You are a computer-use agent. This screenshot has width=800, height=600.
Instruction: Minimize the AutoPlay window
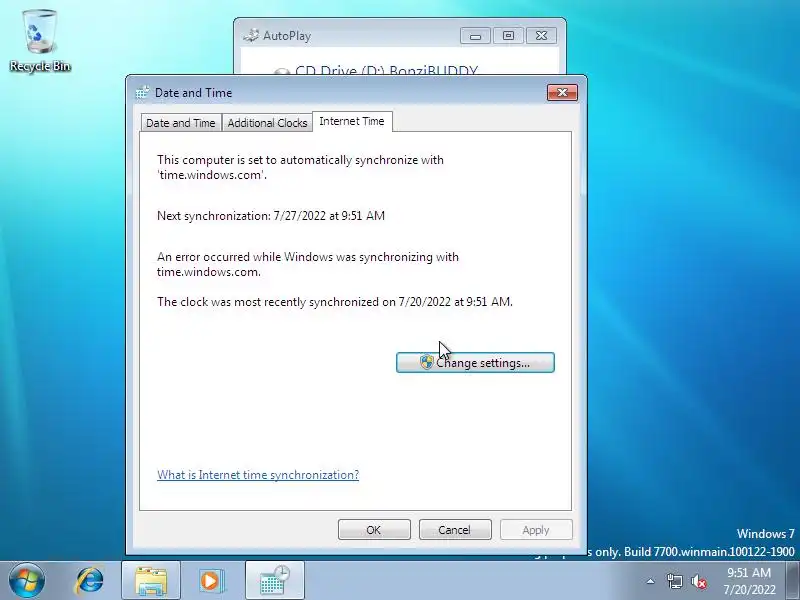(475, 36)
